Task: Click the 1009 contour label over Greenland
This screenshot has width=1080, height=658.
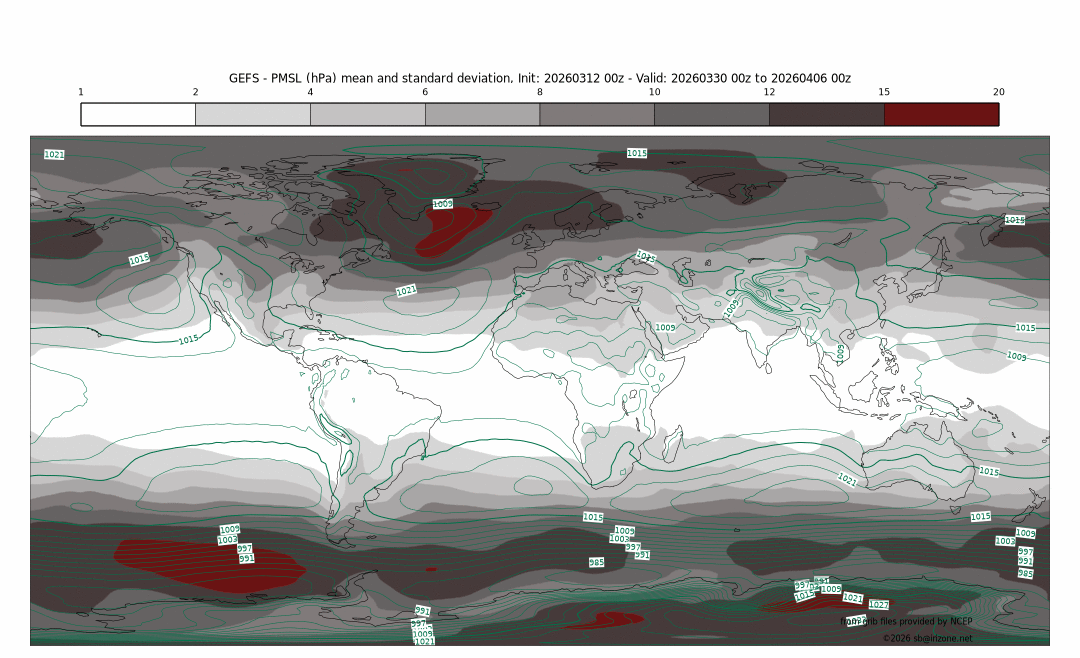Action: pyautogui.click(x=442, y=204)
